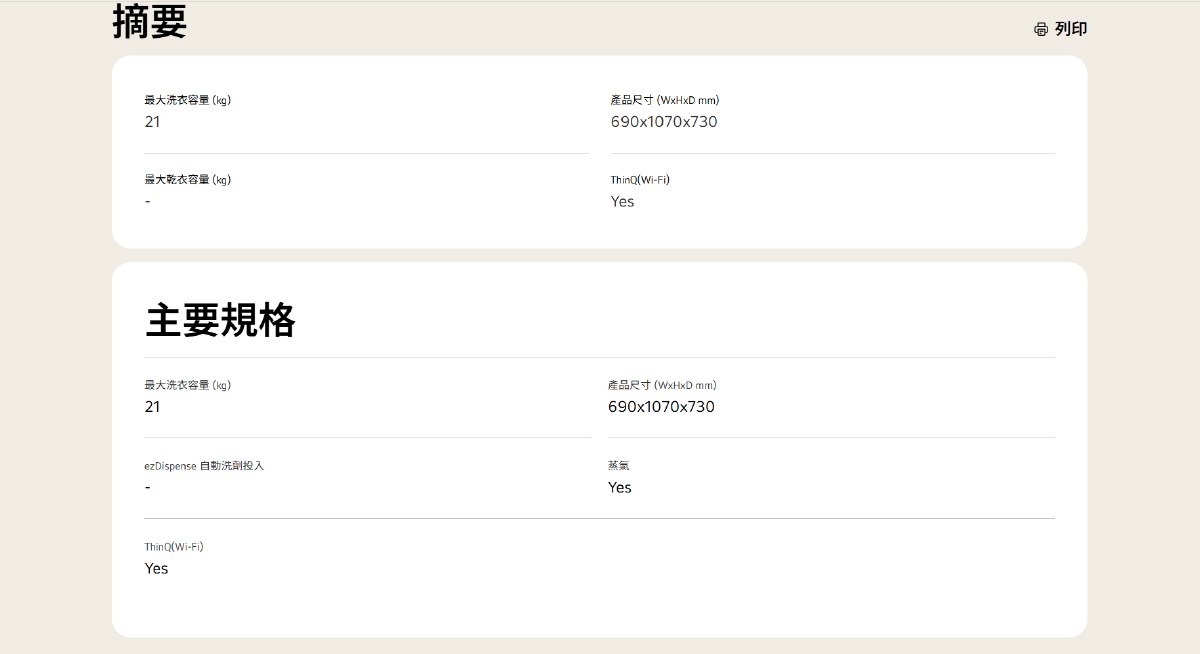Select 產品尺寸 label under 主要規格
Viewport: 1200px width, 654px height.
661,385
